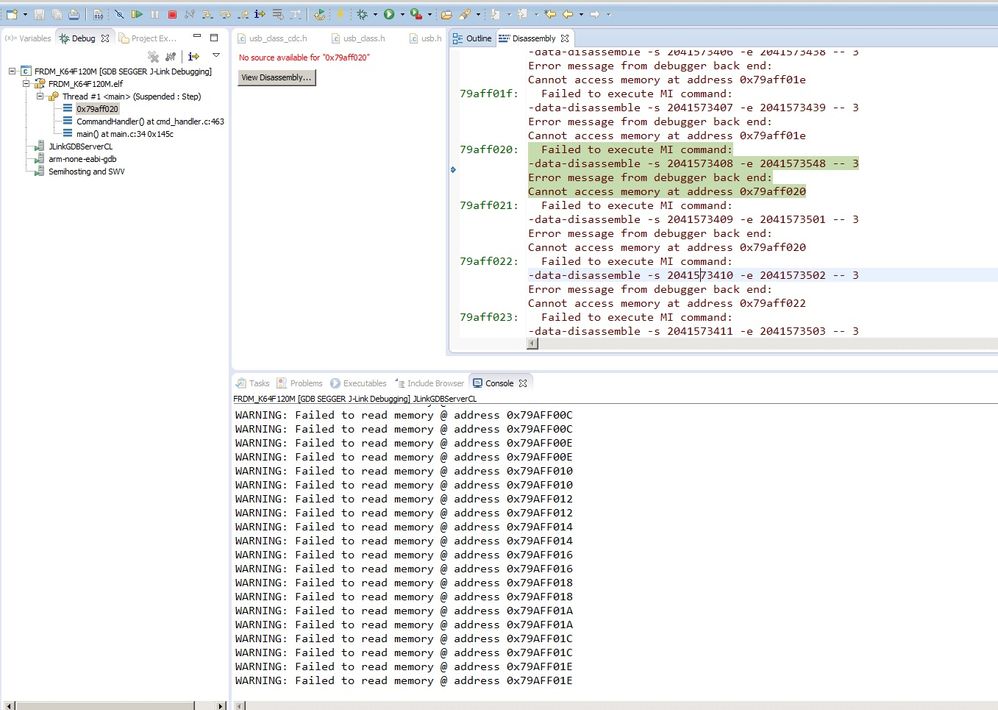Select the main() at main.c:34 frame
This screenshot has height=710, width=998.
point(125,134)
